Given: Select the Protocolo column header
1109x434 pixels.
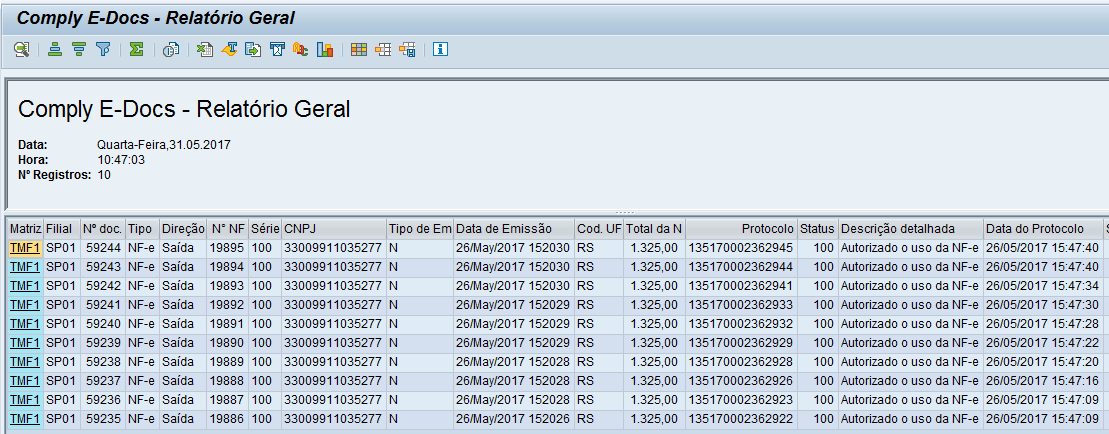Looking at the screenshot, I should pyautogui.click(x=741, y=229).
